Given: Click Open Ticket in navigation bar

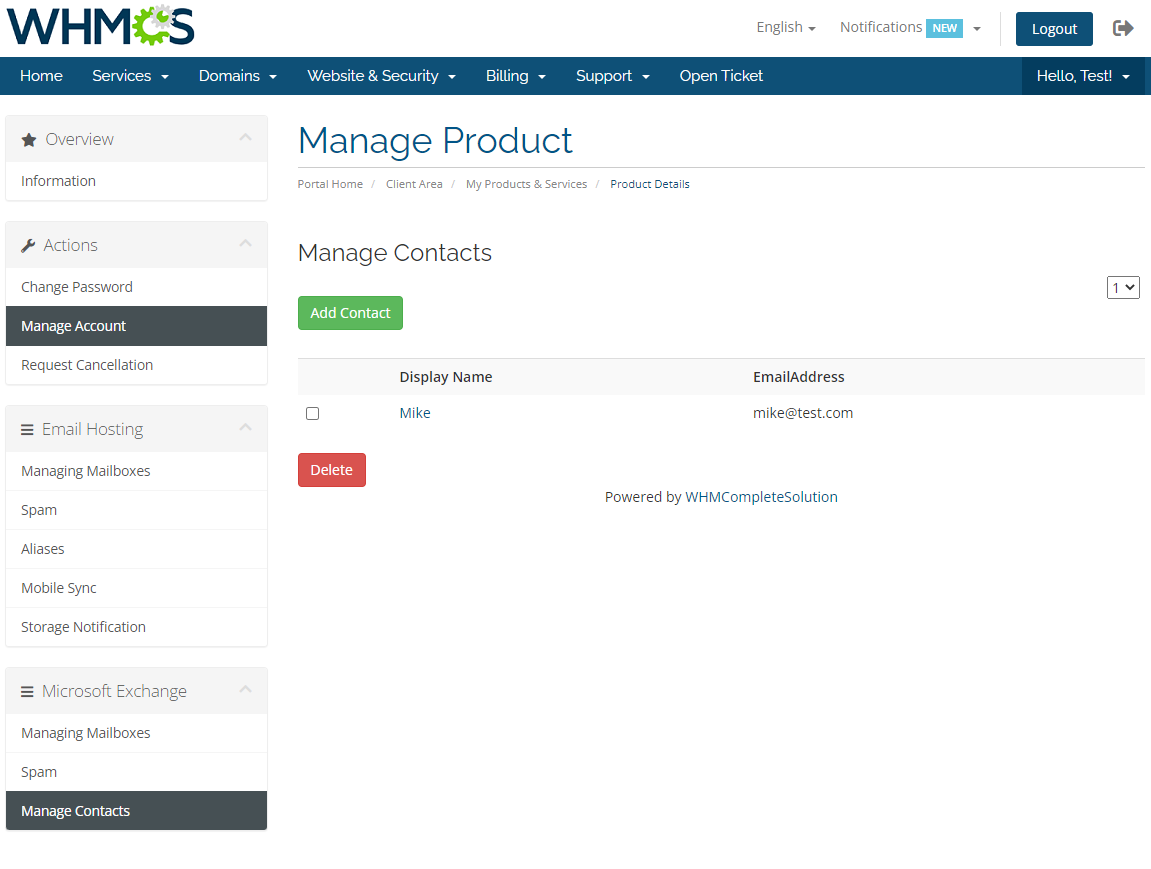Looking at the screenshot, I should pyautogui.click(x=721, y=76).
